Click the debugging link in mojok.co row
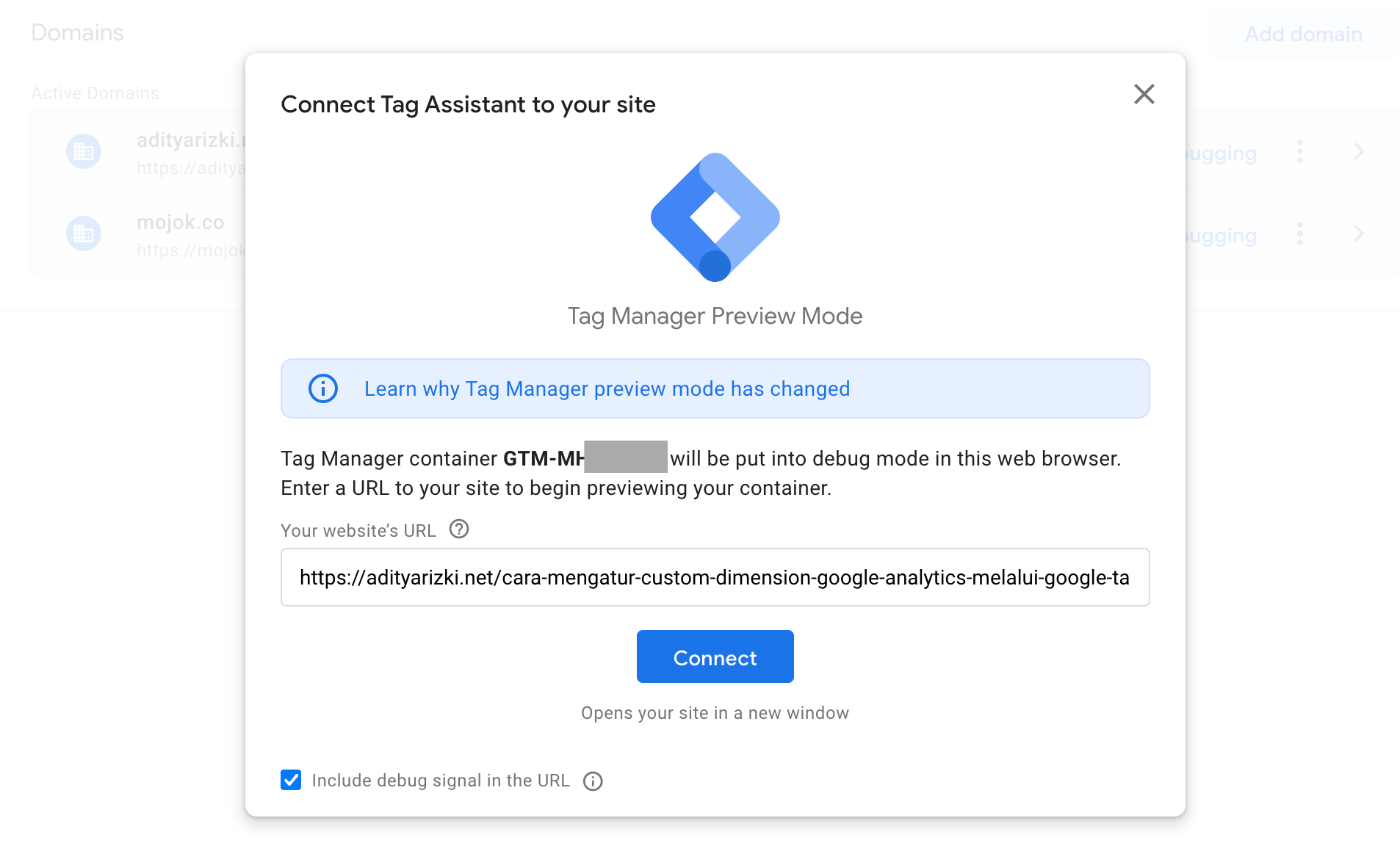The width and height of the screenshot is (1400, 865). tap(1222, 235)
